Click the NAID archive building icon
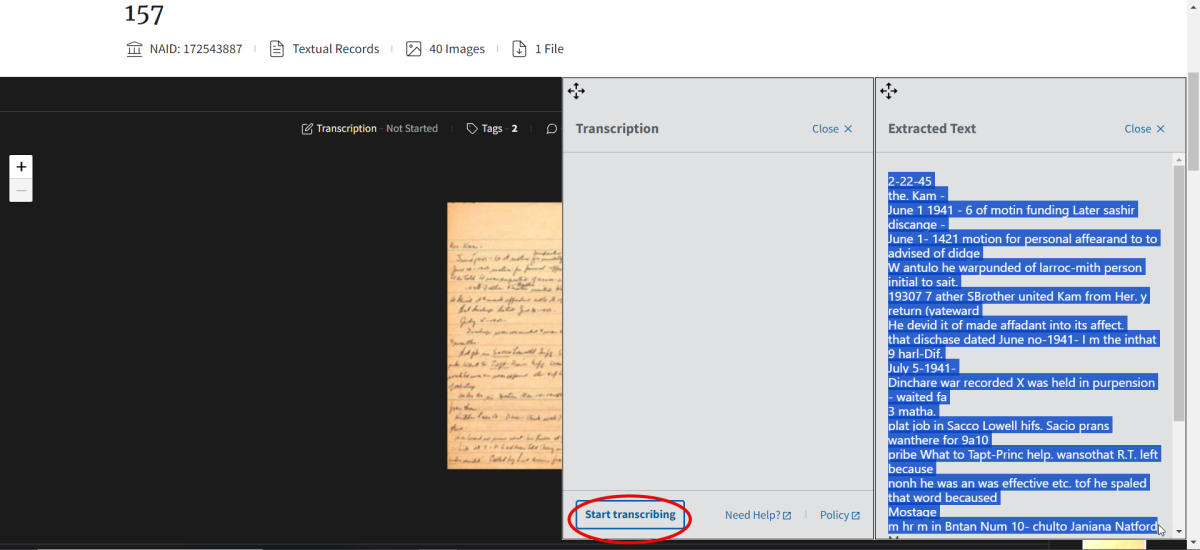This screenshot has width=1200, height=550. (x=135, y=49)
